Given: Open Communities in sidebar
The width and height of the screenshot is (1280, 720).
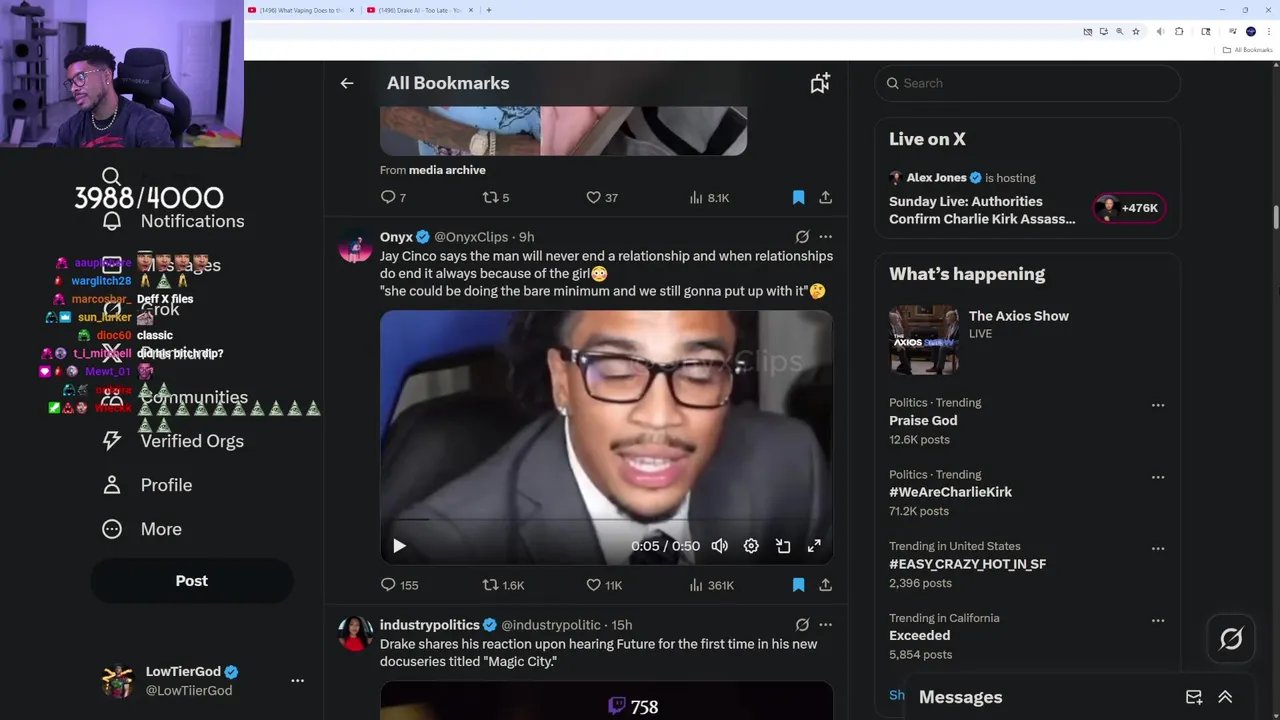Looking at the screenshot, I should [x=176, y=397].
